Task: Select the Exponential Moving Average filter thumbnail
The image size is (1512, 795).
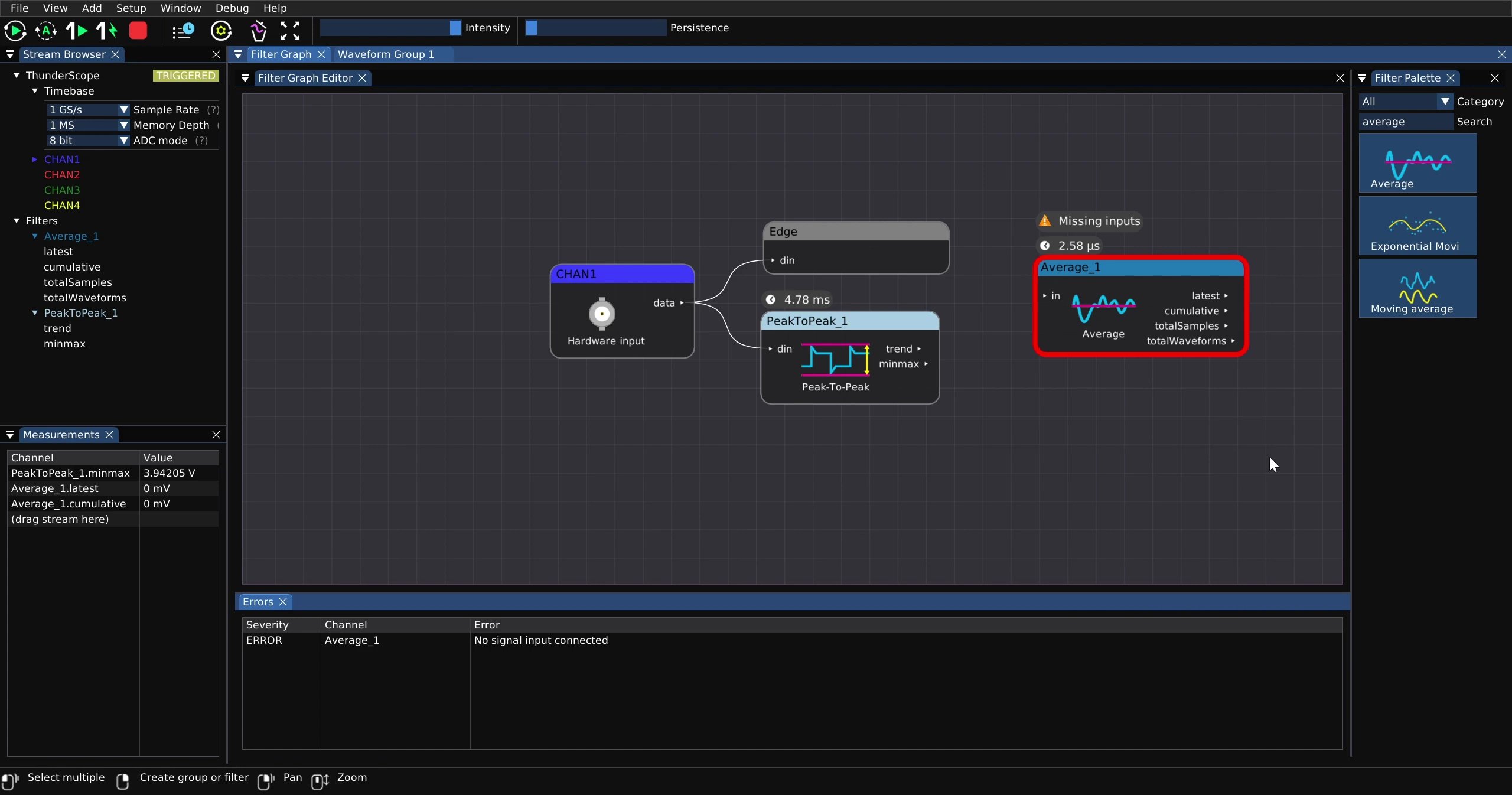Action: click(1417, 226)
